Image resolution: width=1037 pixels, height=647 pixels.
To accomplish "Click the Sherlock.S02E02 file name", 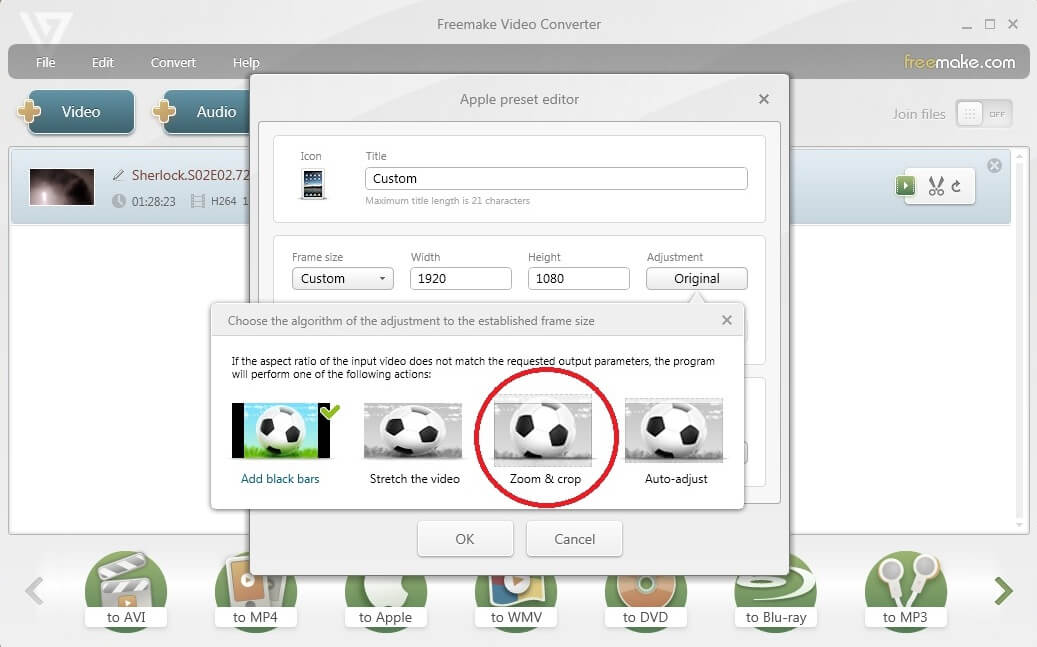I will (x=190, y=175).
